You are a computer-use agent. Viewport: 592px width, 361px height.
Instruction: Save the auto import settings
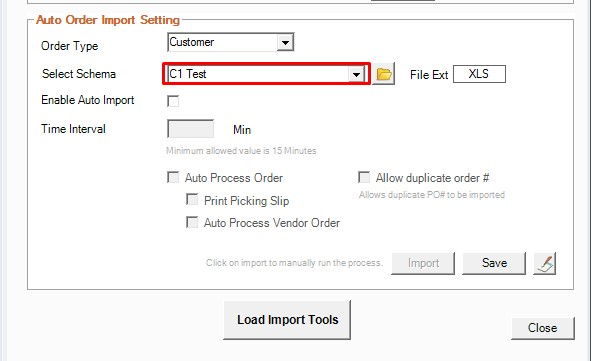(x=494, y=263)
